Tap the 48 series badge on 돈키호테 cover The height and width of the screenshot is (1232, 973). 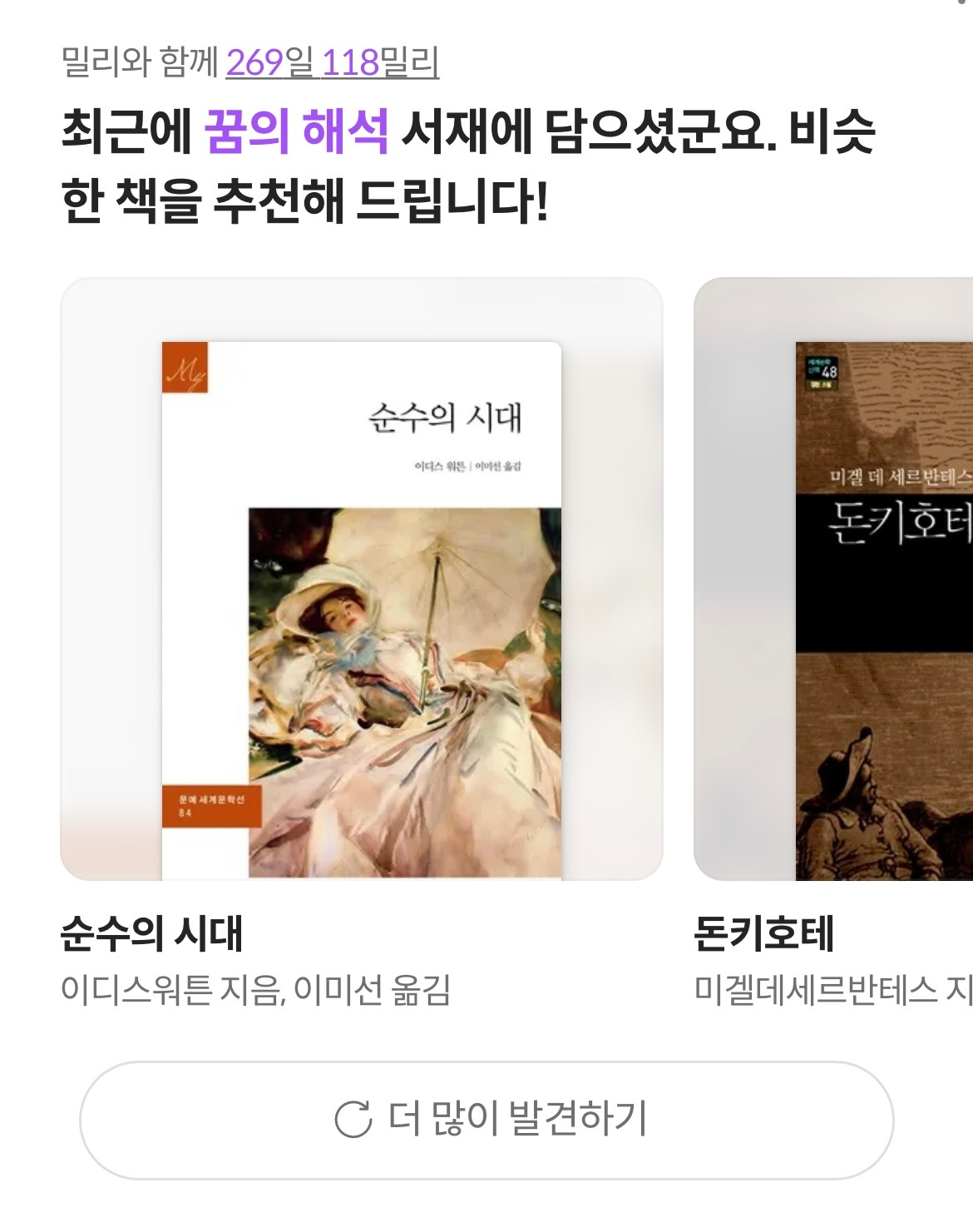pyautogui.click(x=822, y=372)
